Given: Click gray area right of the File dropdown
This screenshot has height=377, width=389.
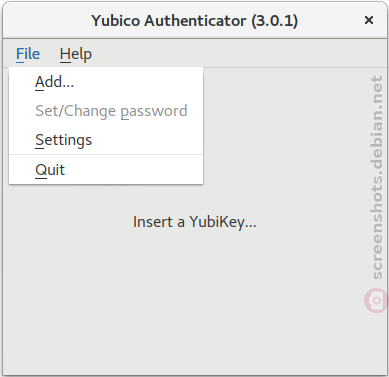Looking at the screenshot, I should click(x=283, y=127).
